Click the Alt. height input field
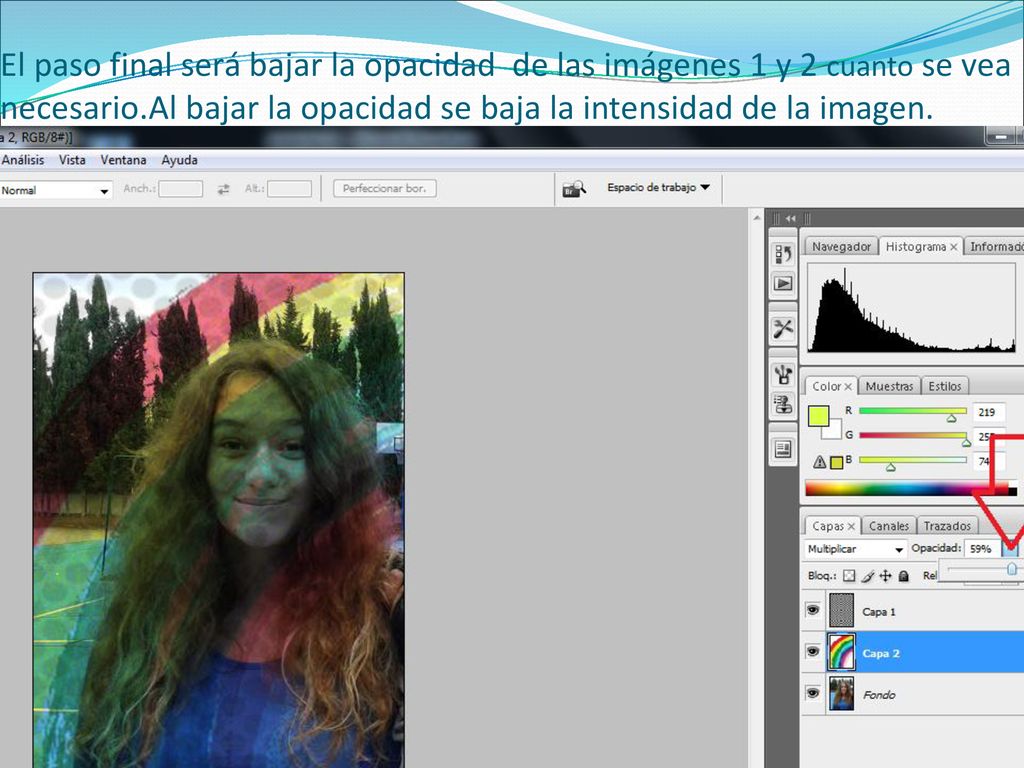 pyautogui.click(x=289, y=189)
